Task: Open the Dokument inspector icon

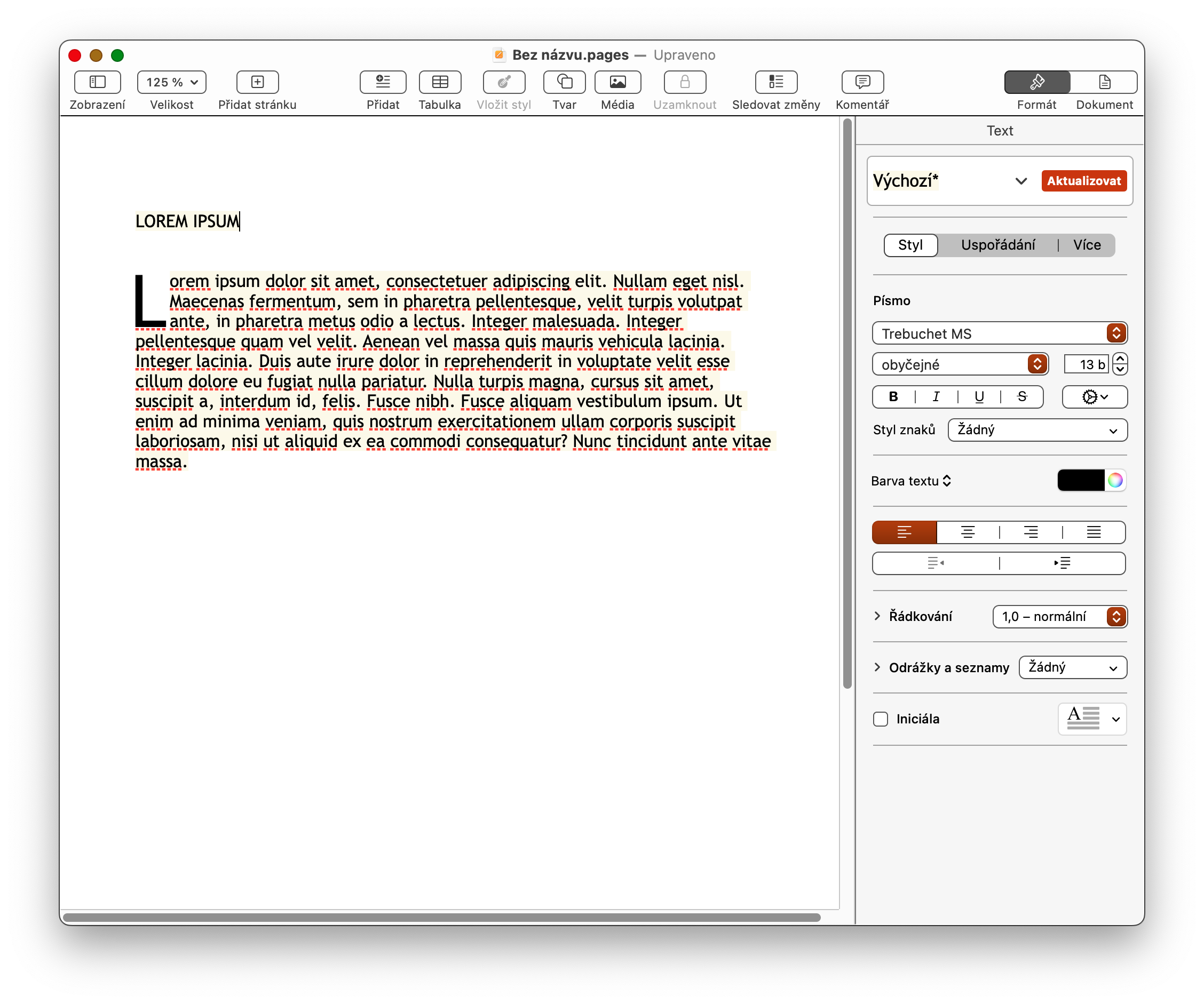Action: [x=1104, y=82]
